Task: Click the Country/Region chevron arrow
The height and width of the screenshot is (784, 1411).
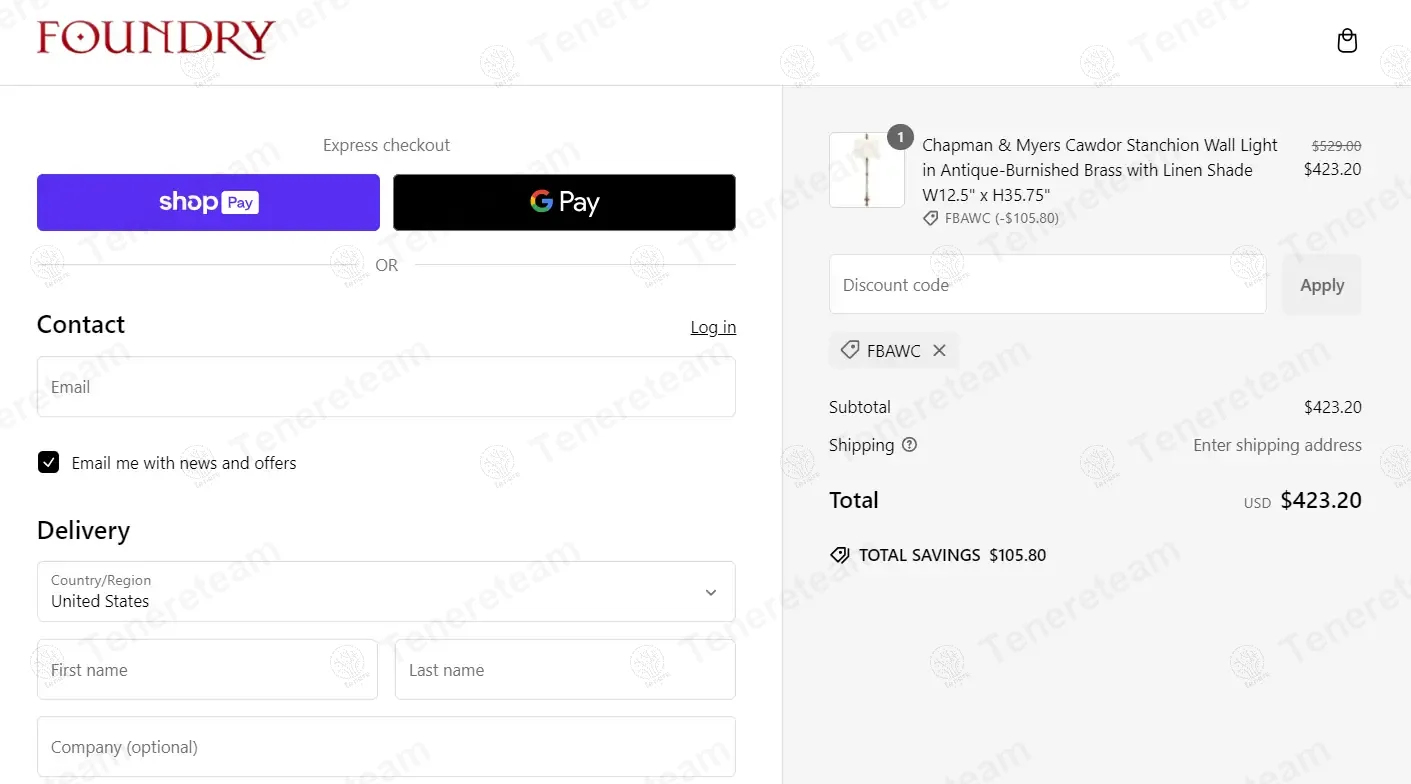Action: pos(711,592)
